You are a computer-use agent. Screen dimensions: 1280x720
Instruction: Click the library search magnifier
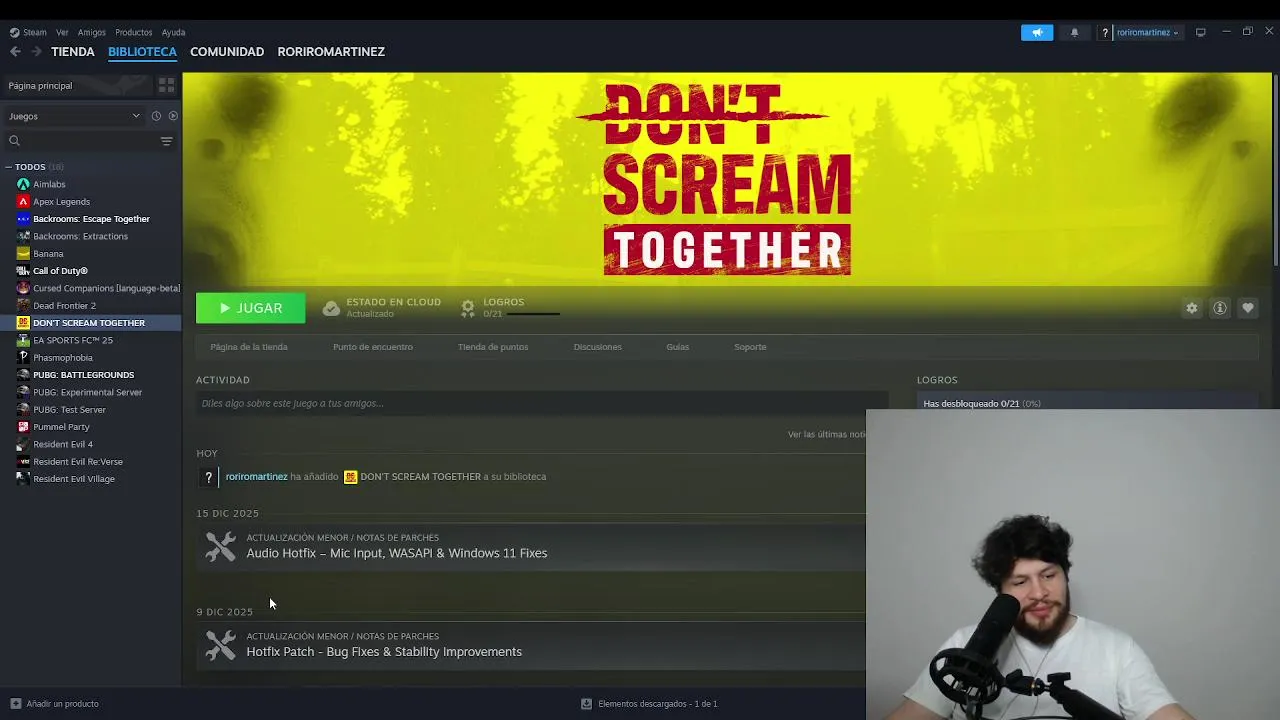pyautogui.click(x=15, y=141)
